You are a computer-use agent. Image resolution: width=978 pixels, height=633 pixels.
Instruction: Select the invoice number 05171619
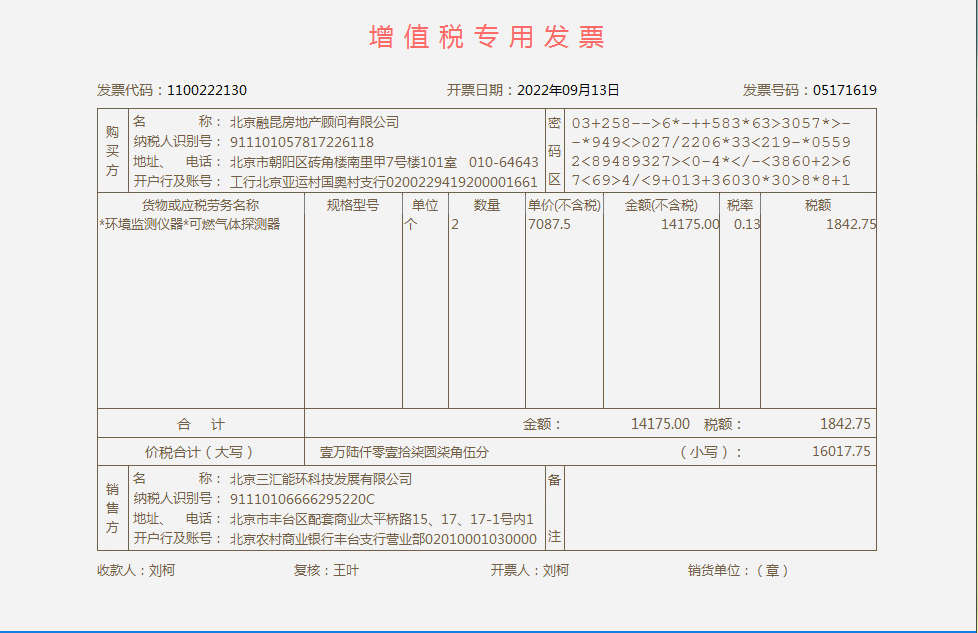844,90
